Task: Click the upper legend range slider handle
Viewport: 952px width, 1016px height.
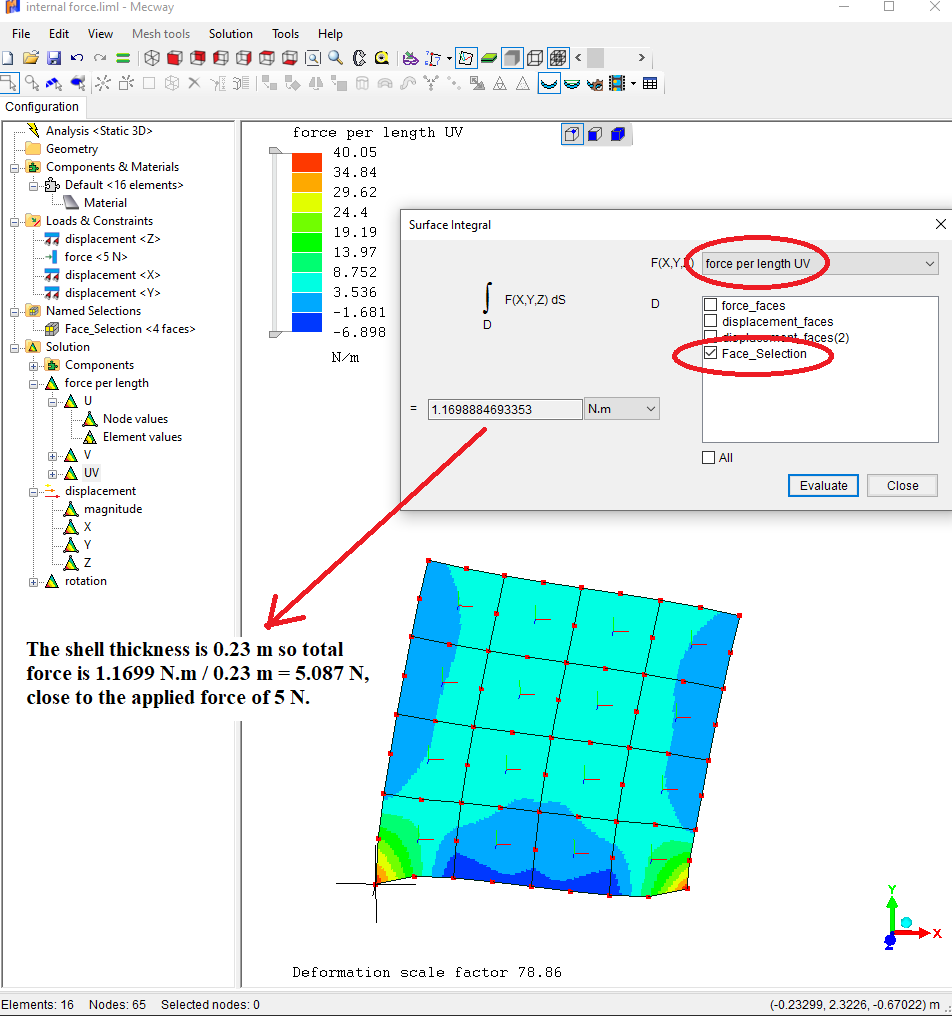Action: coord(275,150)
